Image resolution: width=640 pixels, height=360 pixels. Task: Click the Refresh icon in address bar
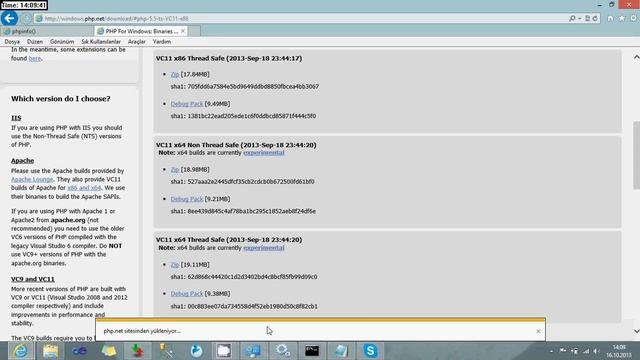coord(595,18)
